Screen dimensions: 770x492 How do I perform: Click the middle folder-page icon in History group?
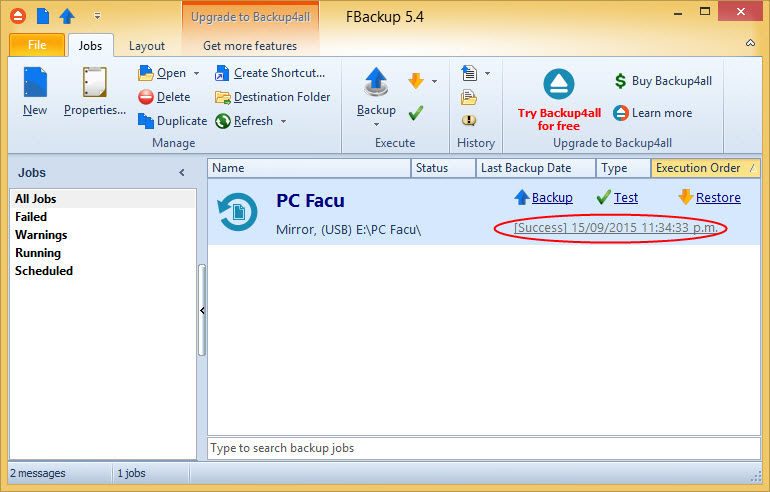tap(469, 97)
